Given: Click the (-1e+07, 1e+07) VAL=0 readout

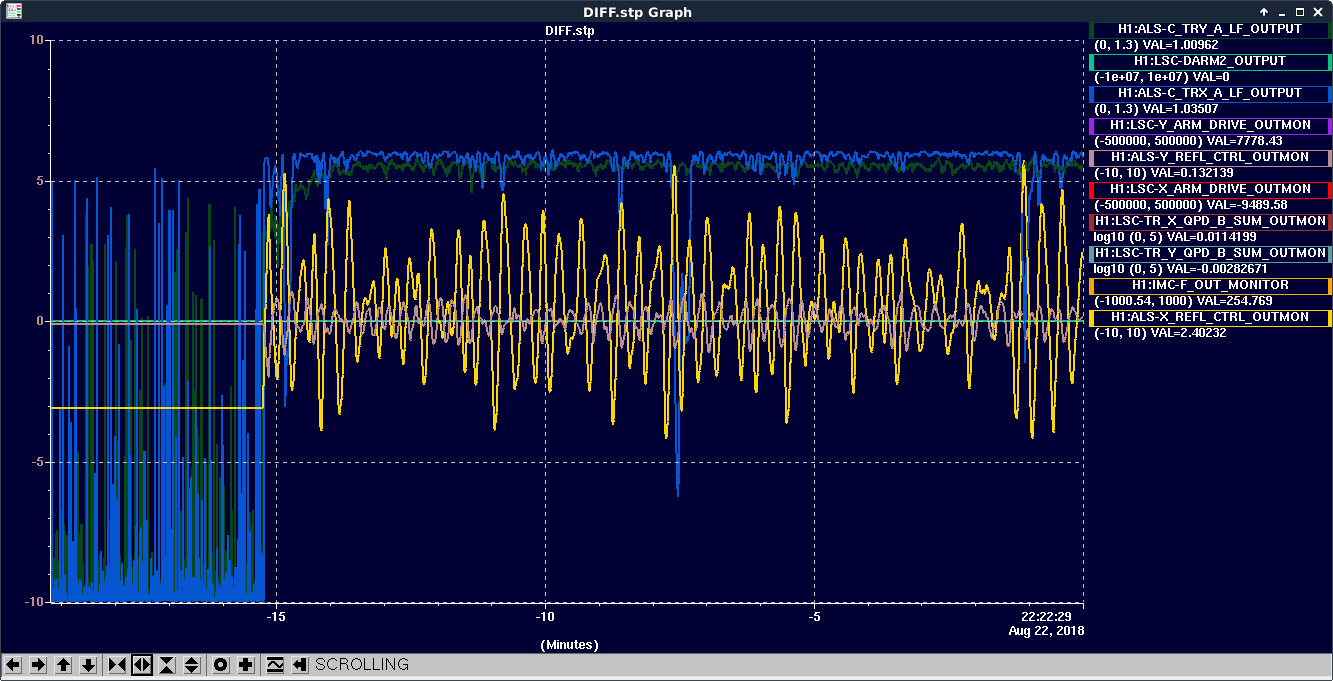Looking at the screenshot, I should point(1162,77).
